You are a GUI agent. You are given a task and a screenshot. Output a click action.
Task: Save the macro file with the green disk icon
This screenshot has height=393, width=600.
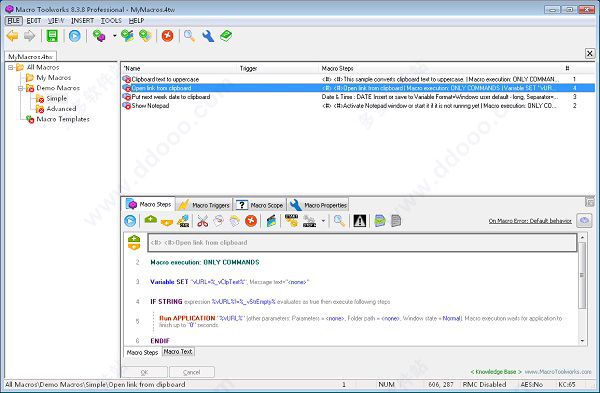52,36
